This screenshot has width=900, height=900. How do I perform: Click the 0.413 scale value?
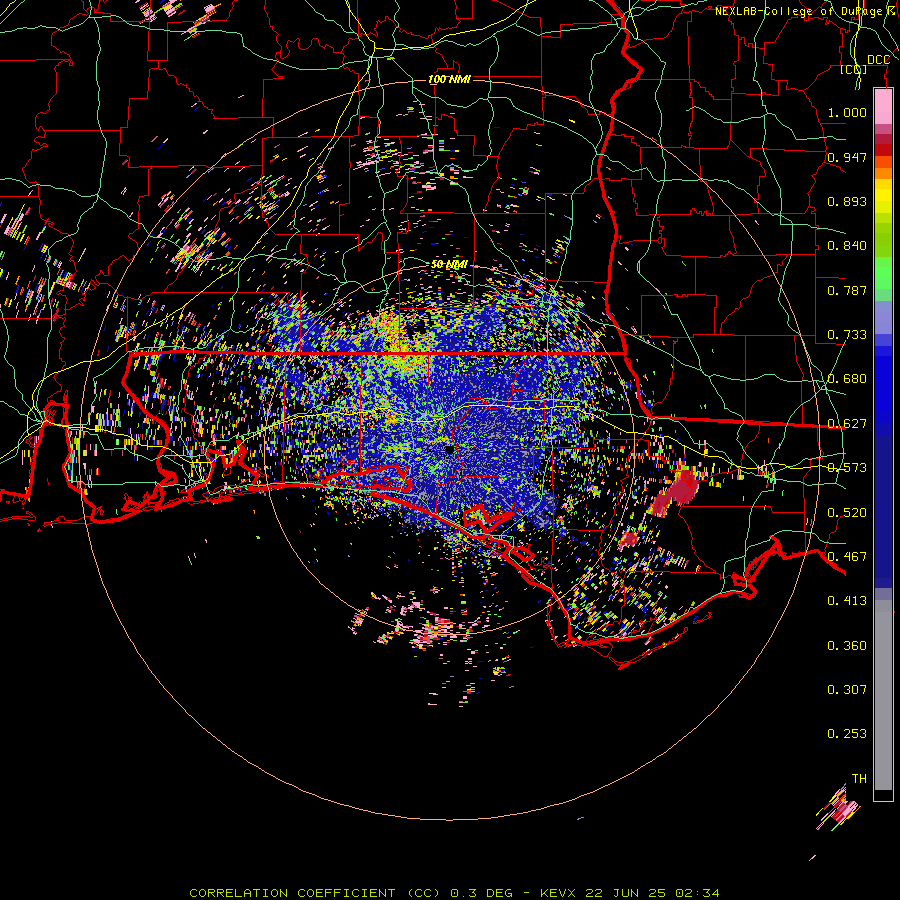click(x=847, y=601)
